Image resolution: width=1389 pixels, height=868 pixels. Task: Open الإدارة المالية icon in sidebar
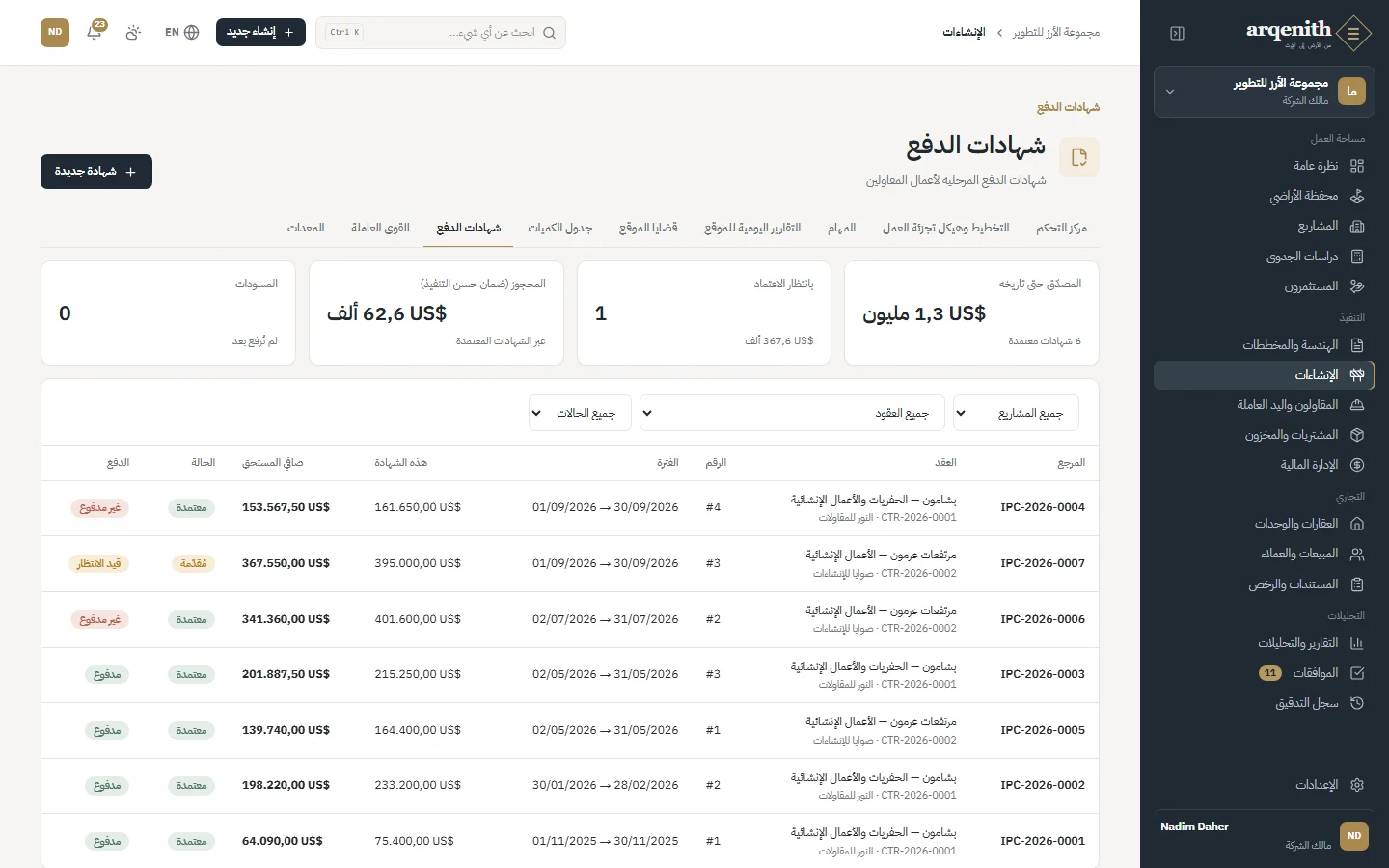1357,465
